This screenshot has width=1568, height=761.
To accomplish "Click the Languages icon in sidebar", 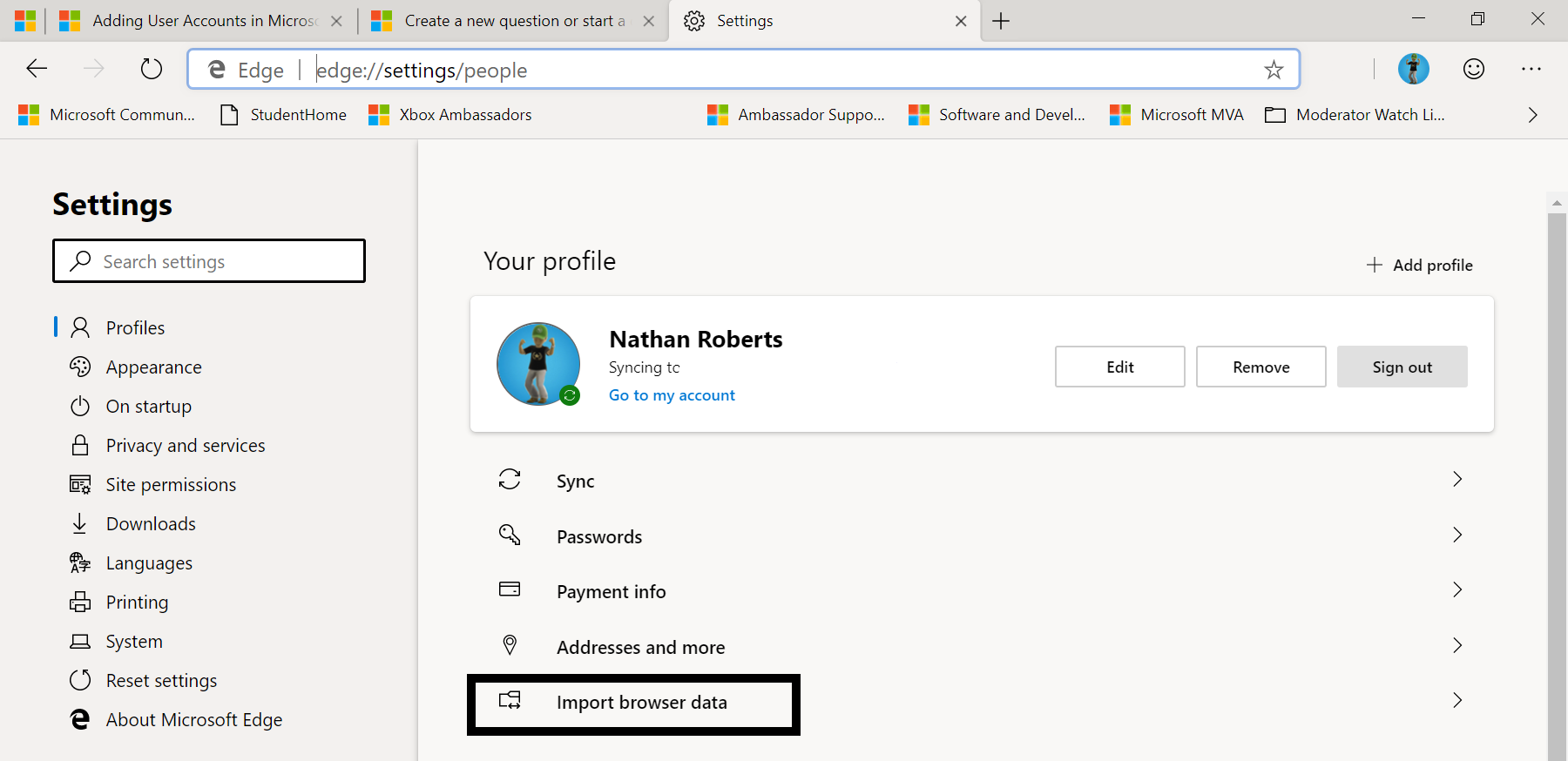I will [80, 562].
